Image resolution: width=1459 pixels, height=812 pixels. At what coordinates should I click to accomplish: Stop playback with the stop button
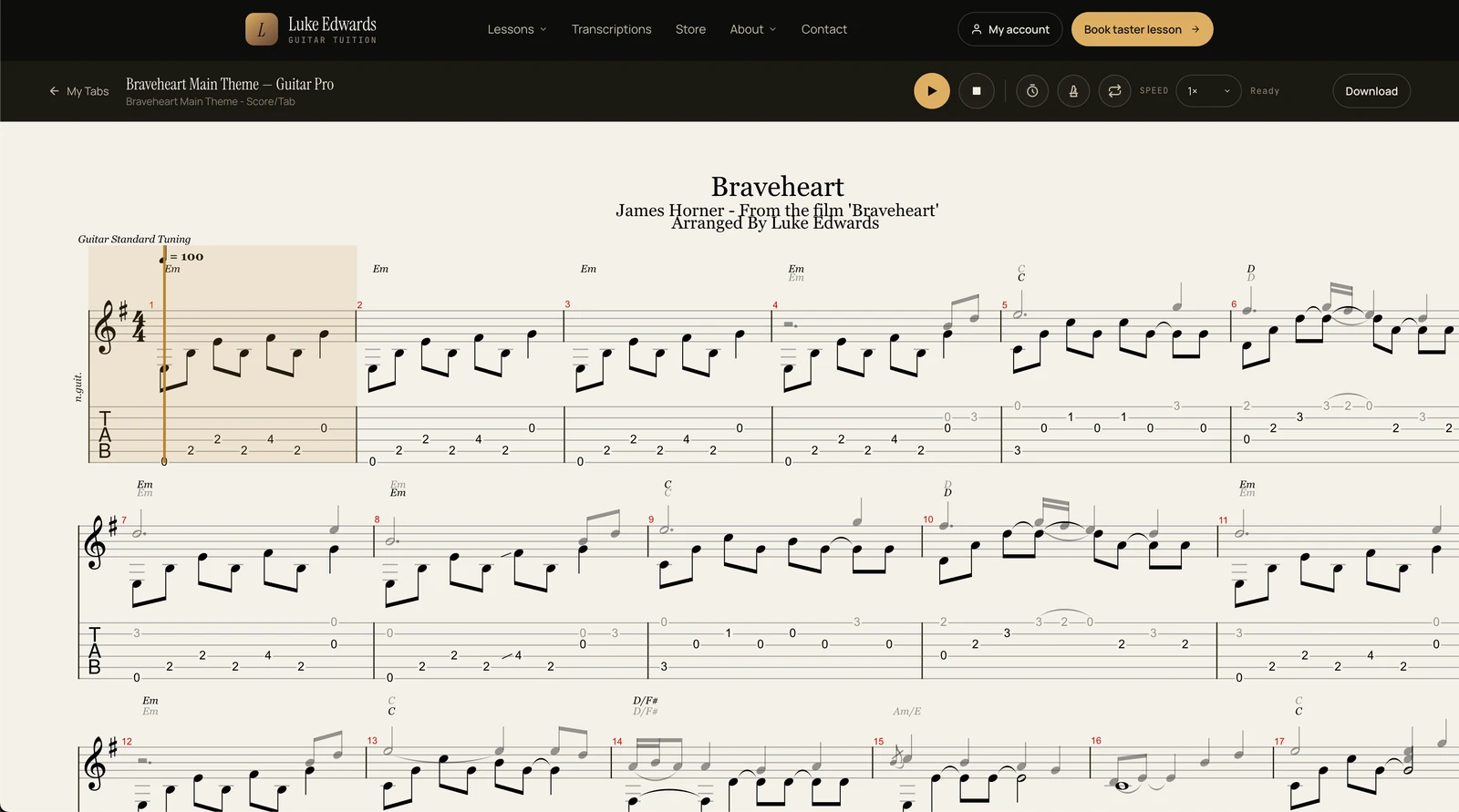pyautogui.click(x=977, y=91)
